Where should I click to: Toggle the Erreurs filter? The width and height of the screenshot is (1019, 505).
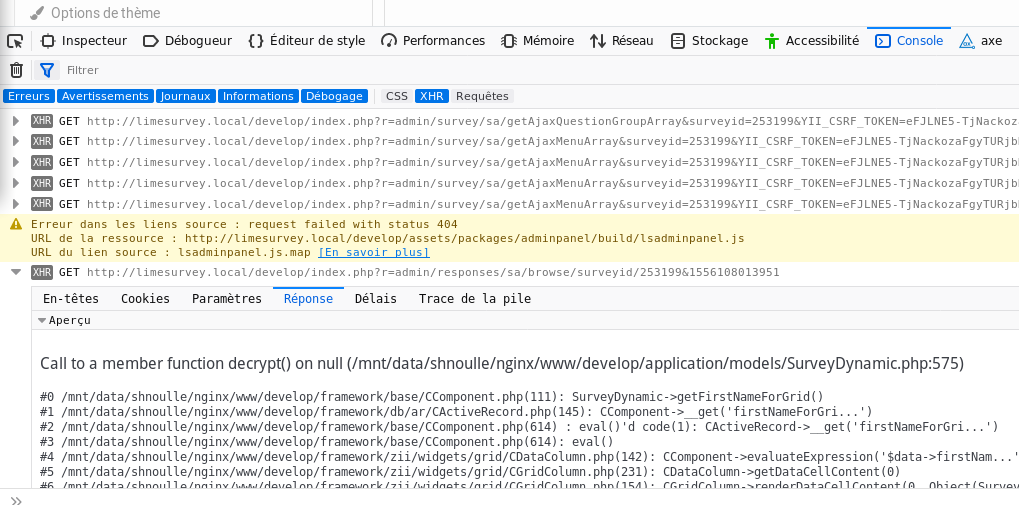[29, 96]
